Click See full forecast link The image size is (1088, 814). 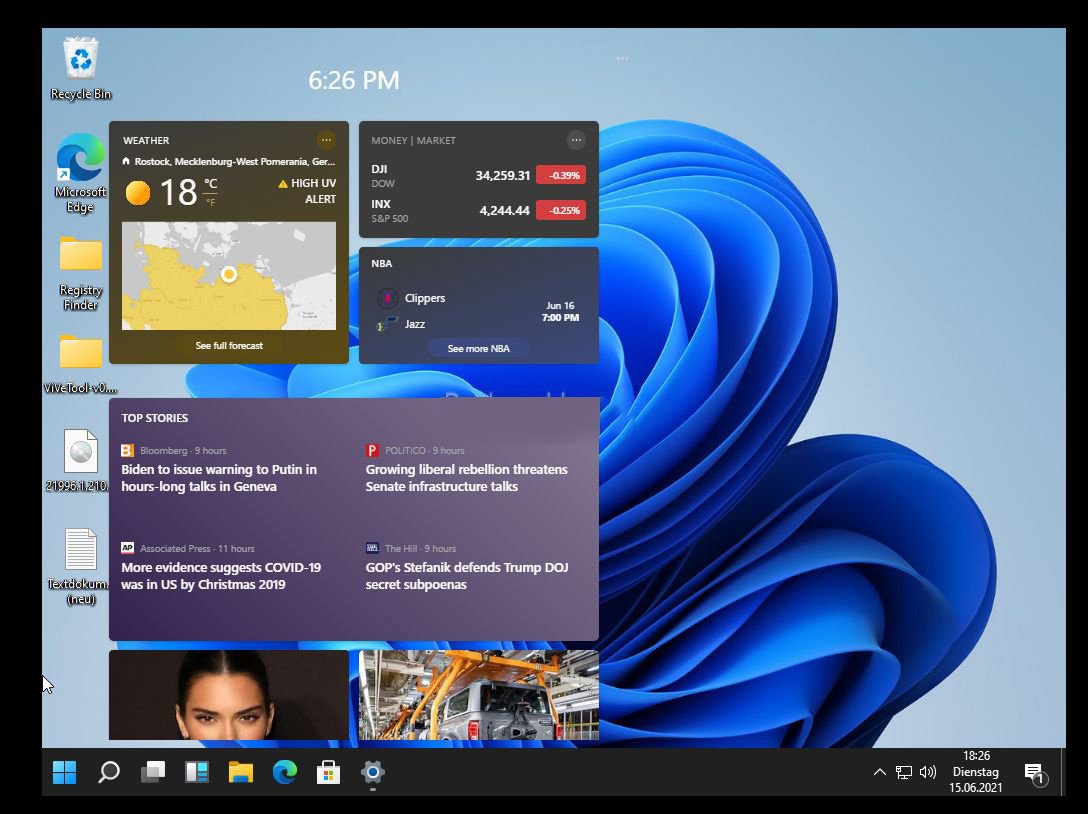(x=229, y=346)
